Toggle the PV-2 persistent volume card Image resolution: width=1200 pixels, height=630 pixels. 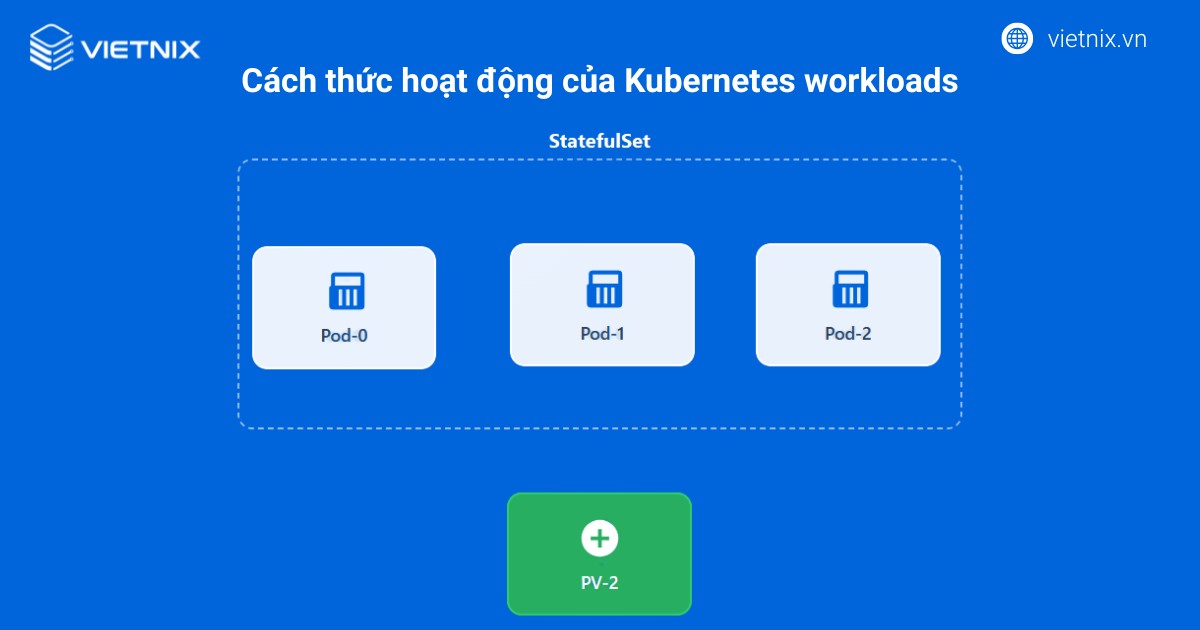point(599,553)
